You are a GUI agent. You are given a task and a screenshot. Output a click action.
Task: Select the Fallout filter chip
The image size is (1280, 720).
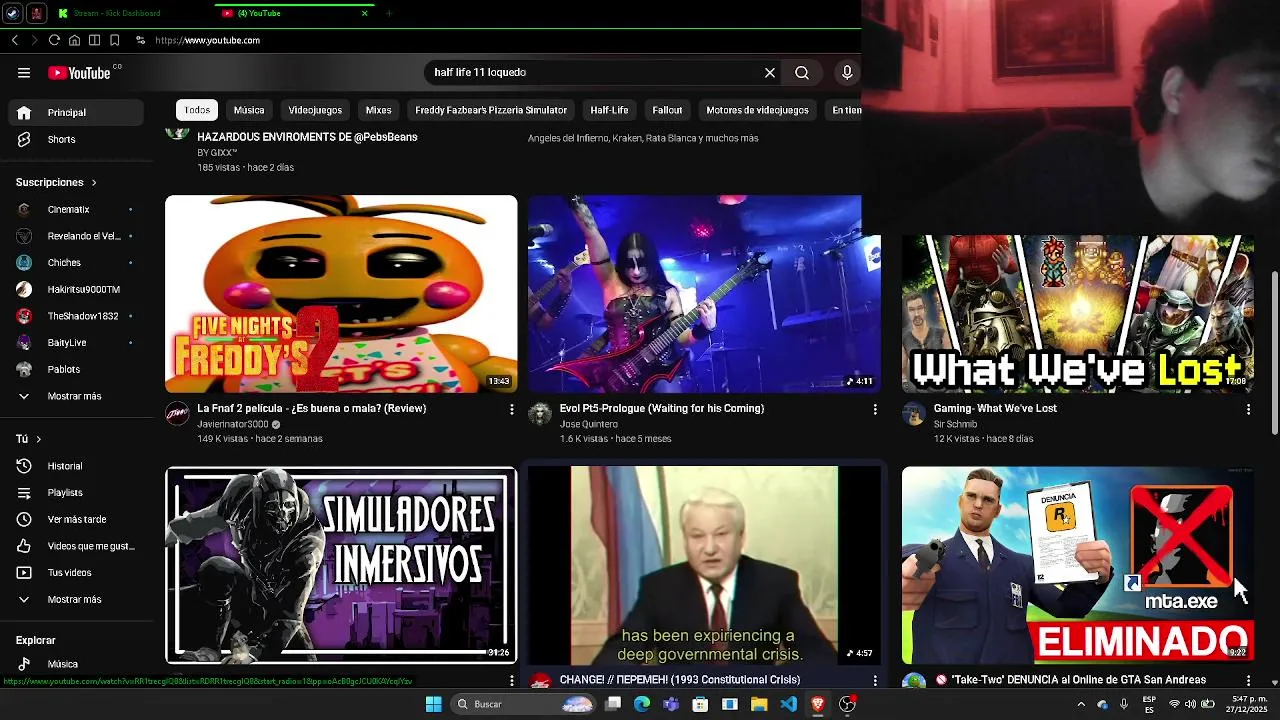click(667, 110)
